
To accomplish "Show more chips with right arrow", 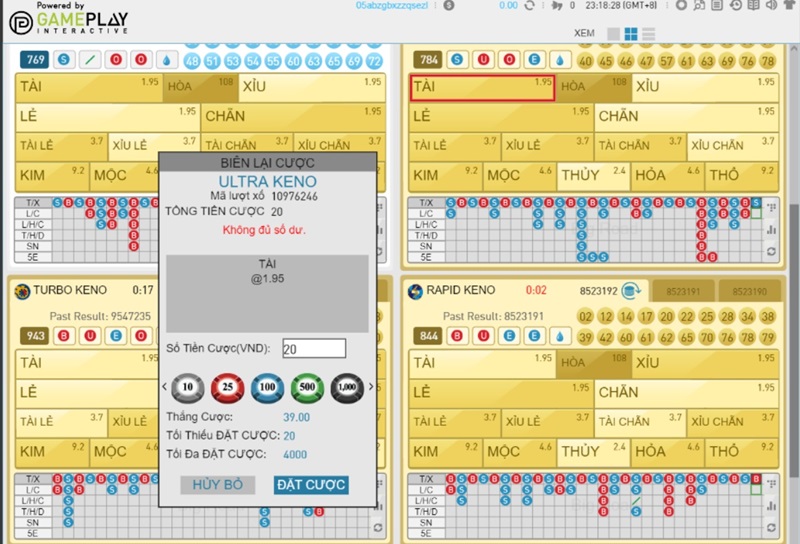I will click(371, 387).
